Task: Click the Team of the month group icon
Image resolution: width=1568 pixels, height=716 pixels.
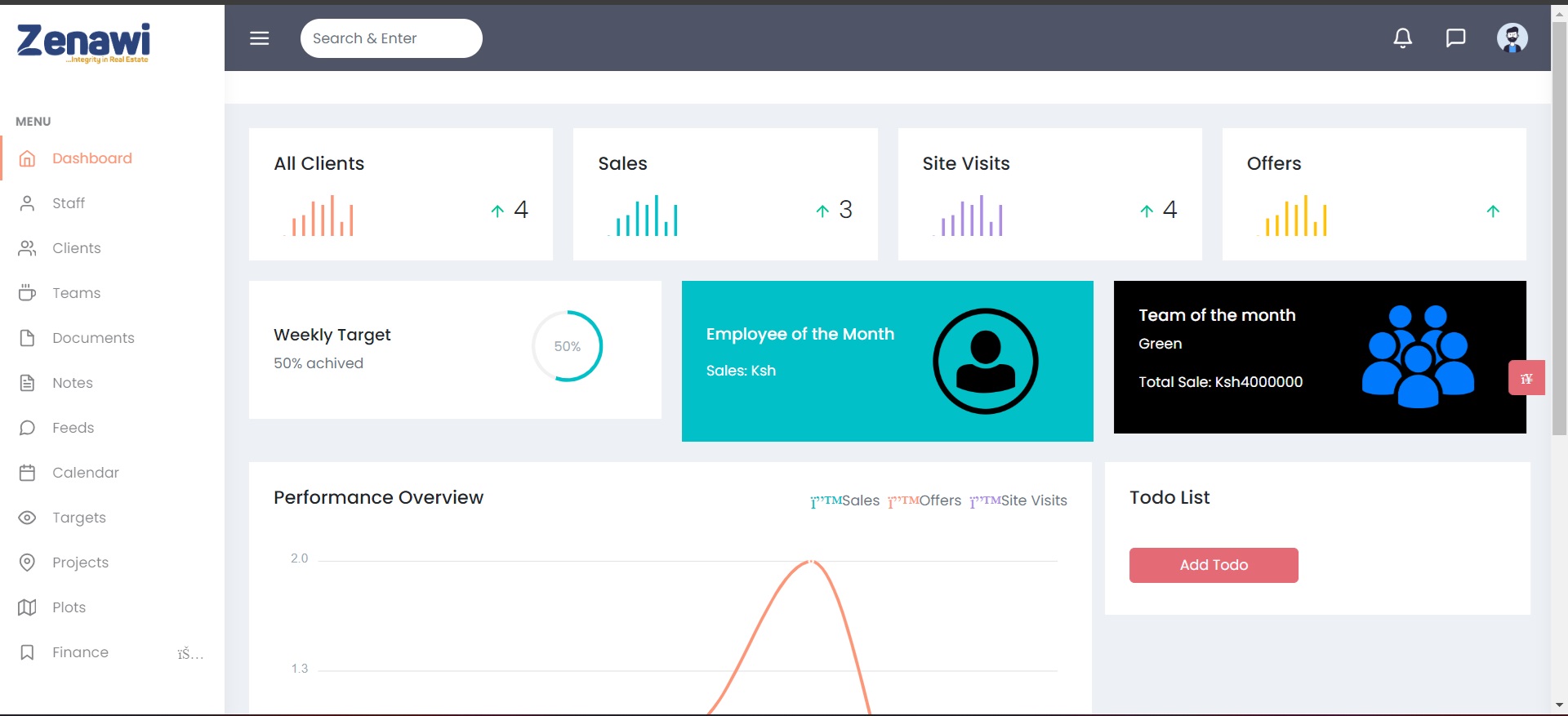Action: click(1418, 356)
